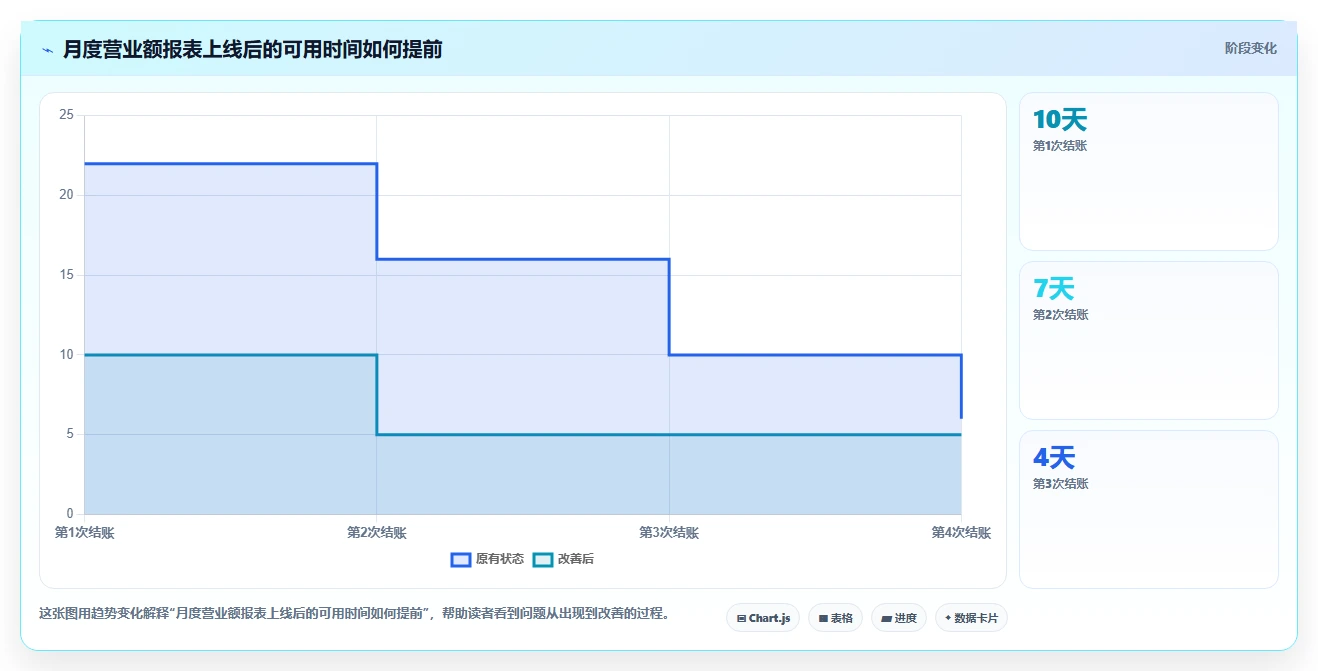Click the chart description text below the chart
1318x671 pixels.
tap(354, 613)
